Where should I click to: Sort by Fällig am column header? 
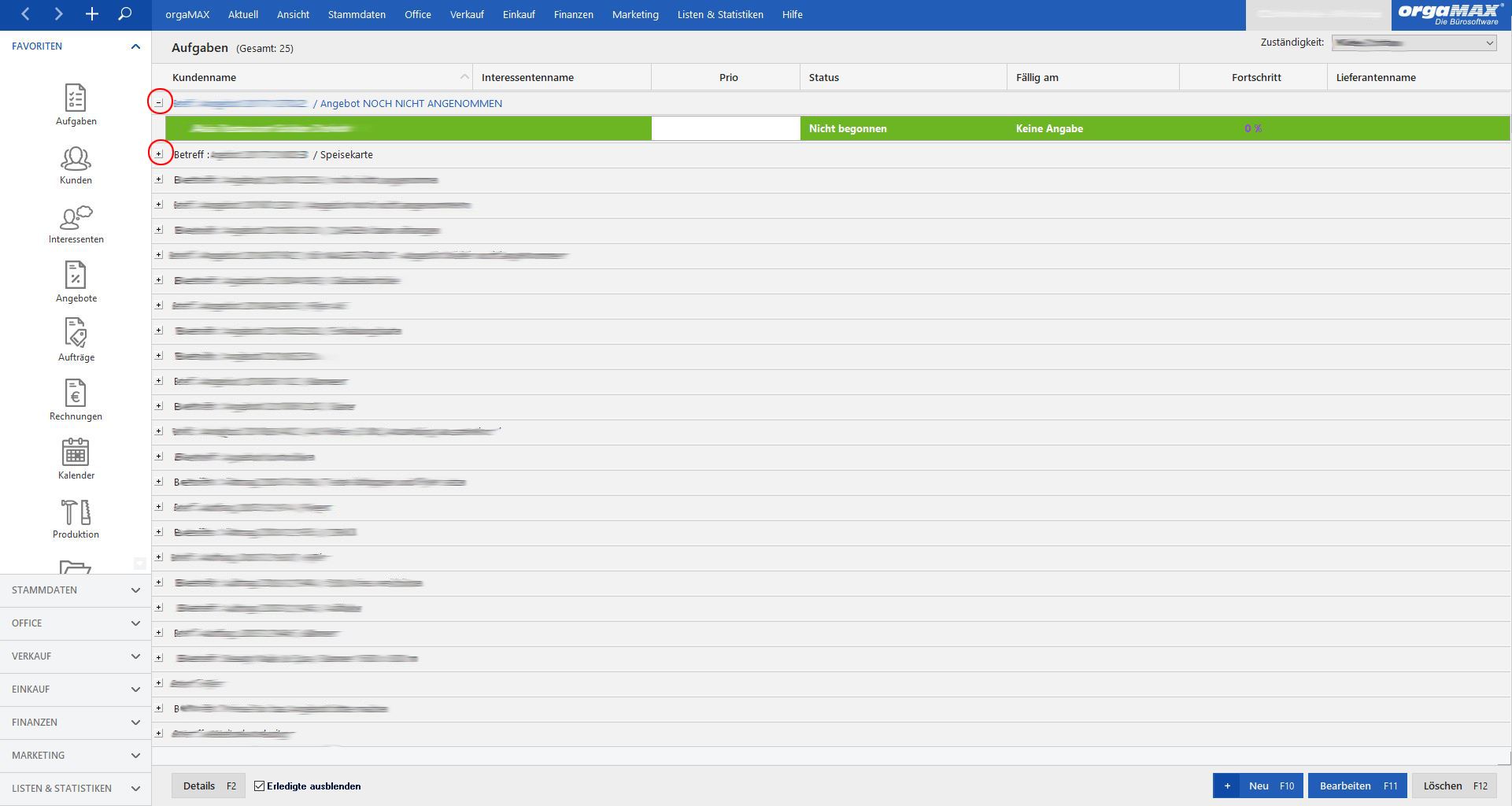click(x=1093, y=77)
